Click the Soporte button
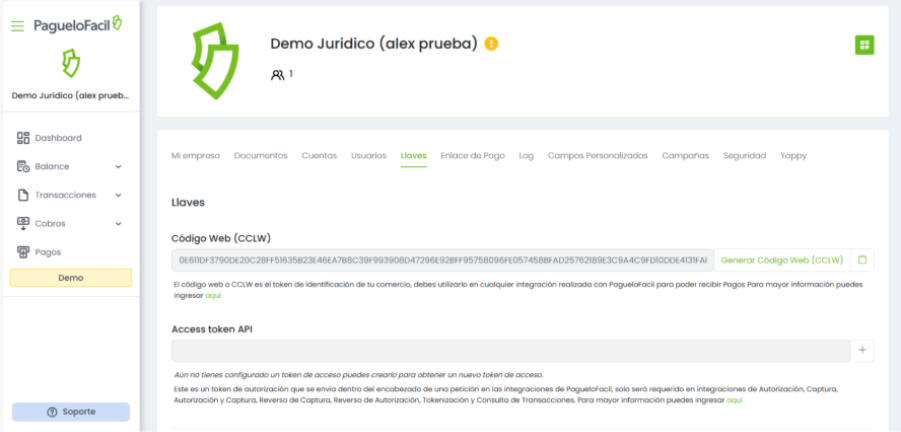Viewport: 901px width, 432px height. click(70, 412)
